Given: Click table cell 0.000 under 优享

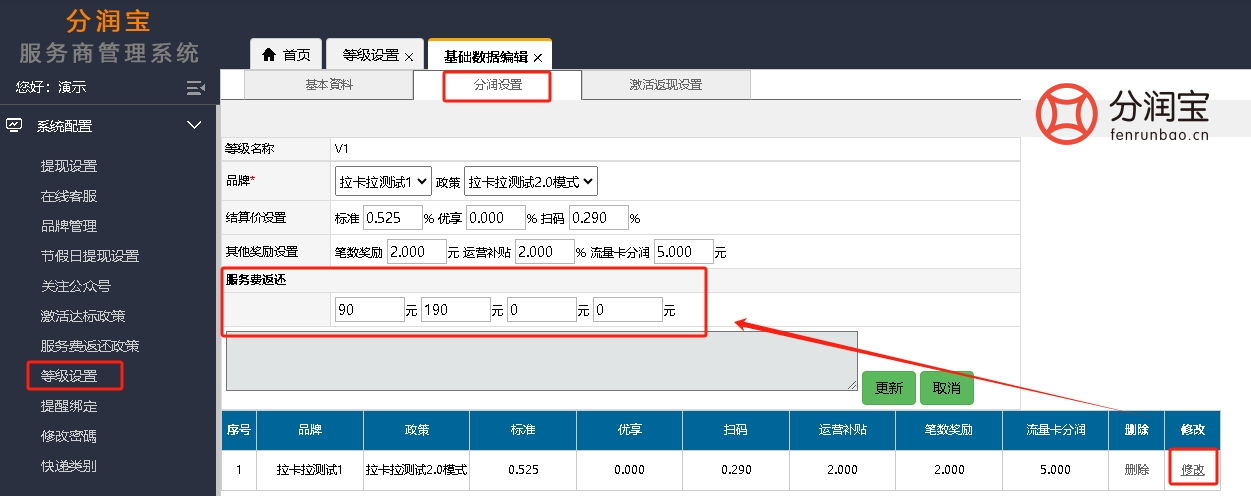Looking at the screenshot, I should (630, 470).
